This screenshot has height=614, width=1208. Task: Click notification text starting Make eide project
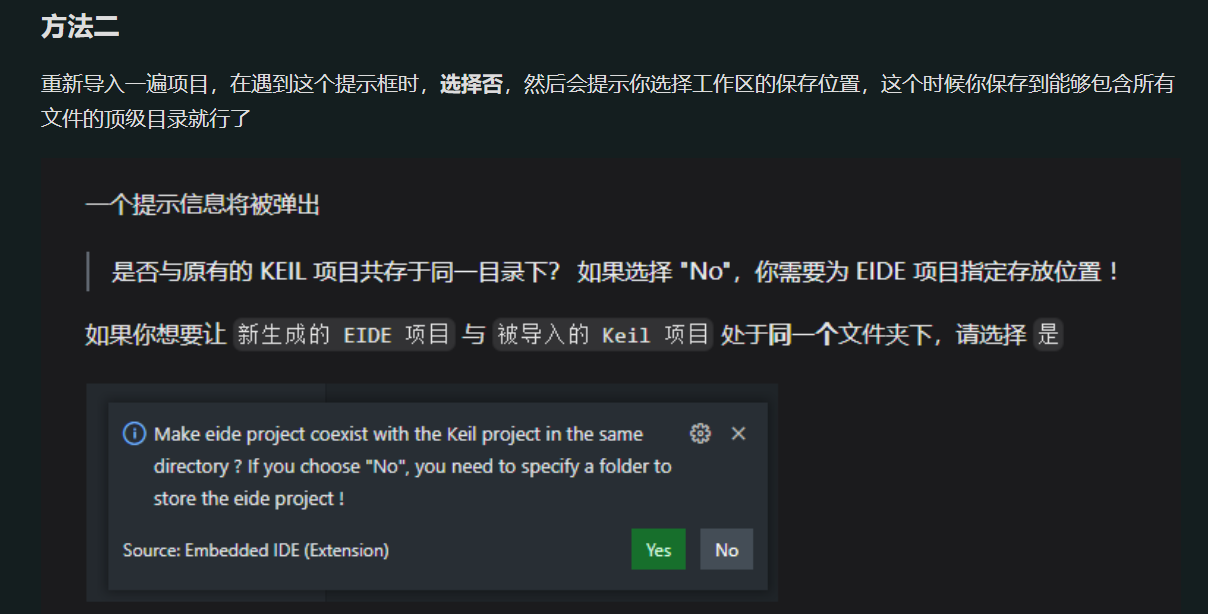pos(399,434)
